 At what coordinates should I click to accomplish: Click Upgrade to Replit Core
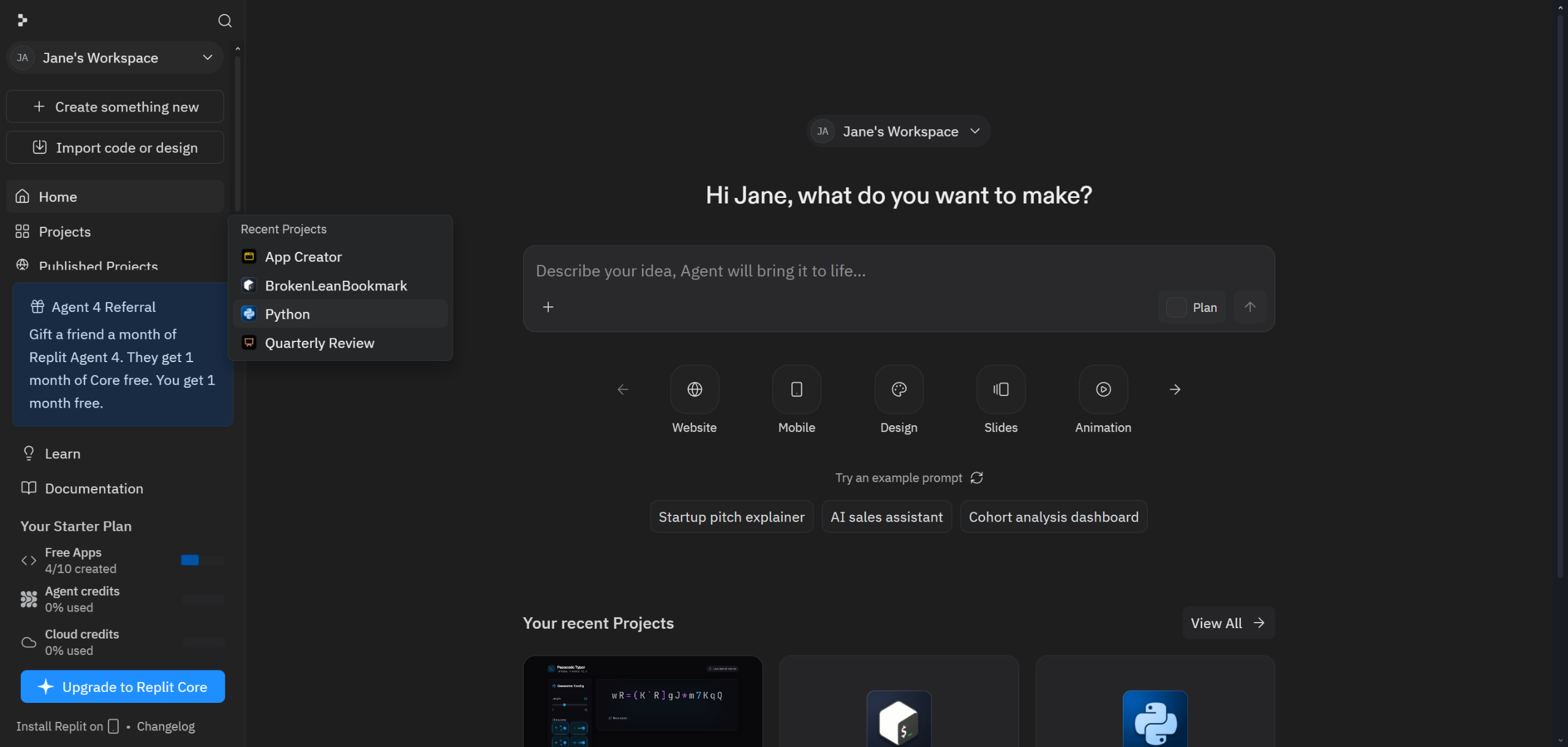click(123, 687)
